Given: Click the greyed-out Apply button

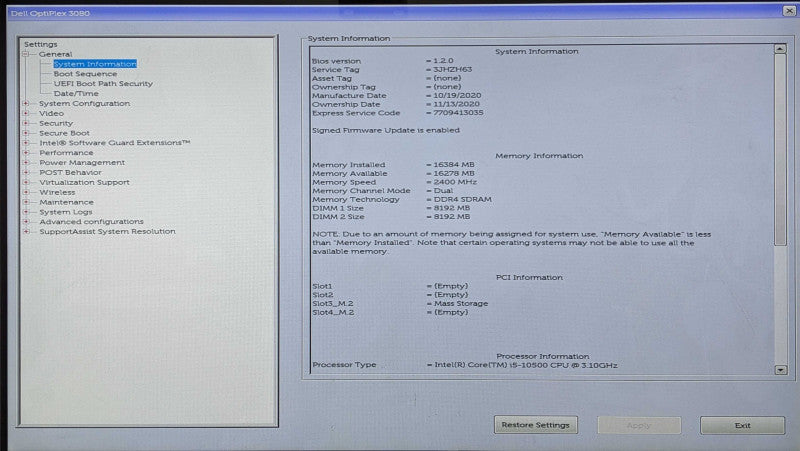Looking at the screenshot, I should (x=639, y=425).
